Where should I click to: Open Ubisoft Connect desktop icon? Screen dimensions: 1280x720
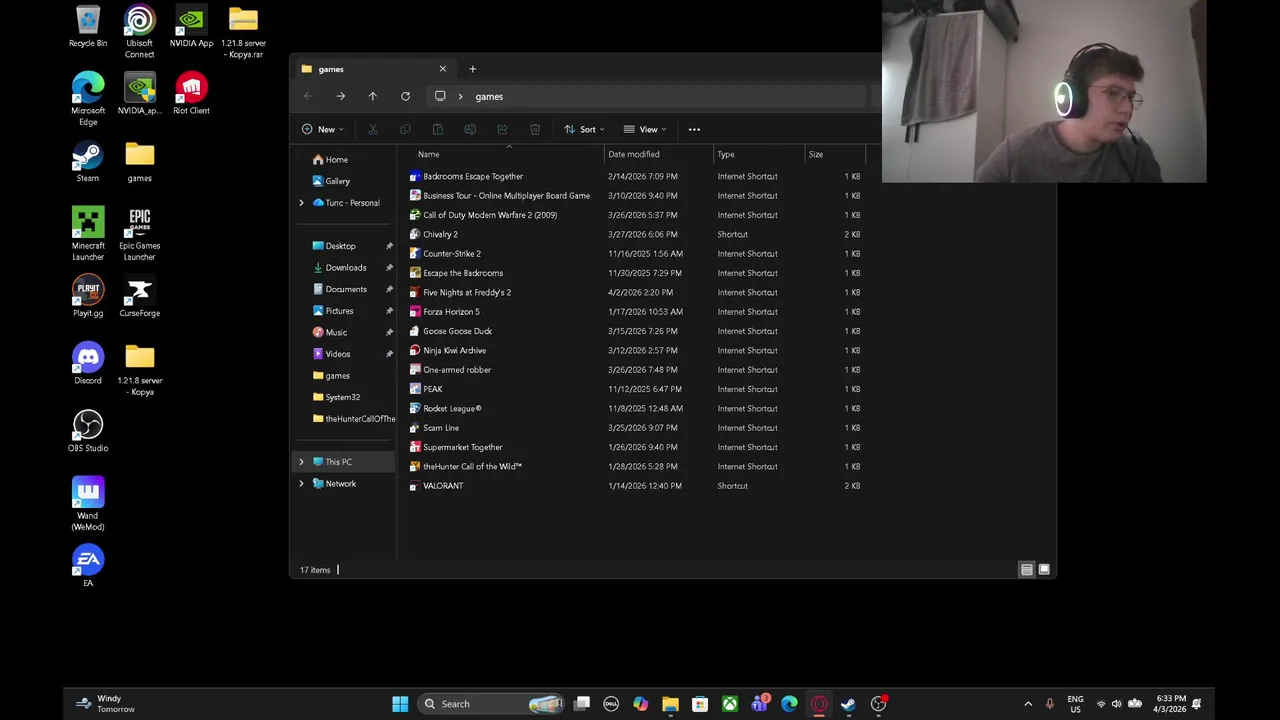(x=139, y=32)
